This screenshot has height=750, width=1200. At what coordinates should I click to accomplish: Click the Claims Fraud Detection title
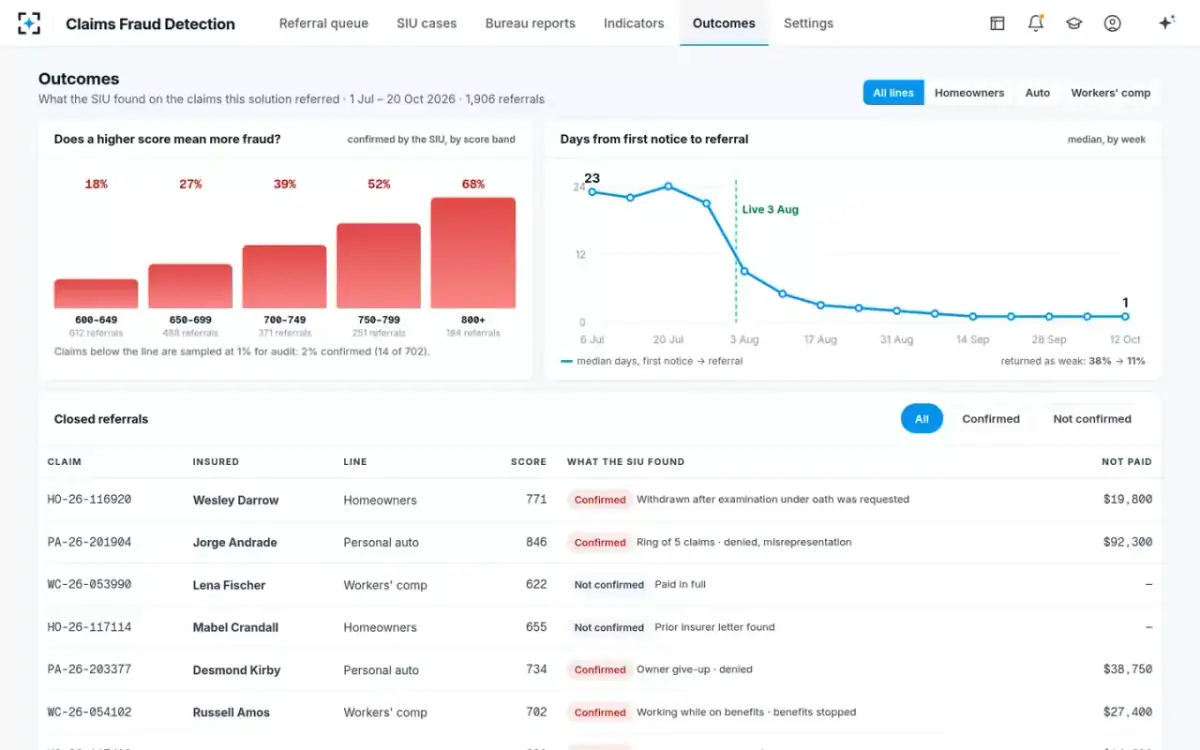(150, 23)
